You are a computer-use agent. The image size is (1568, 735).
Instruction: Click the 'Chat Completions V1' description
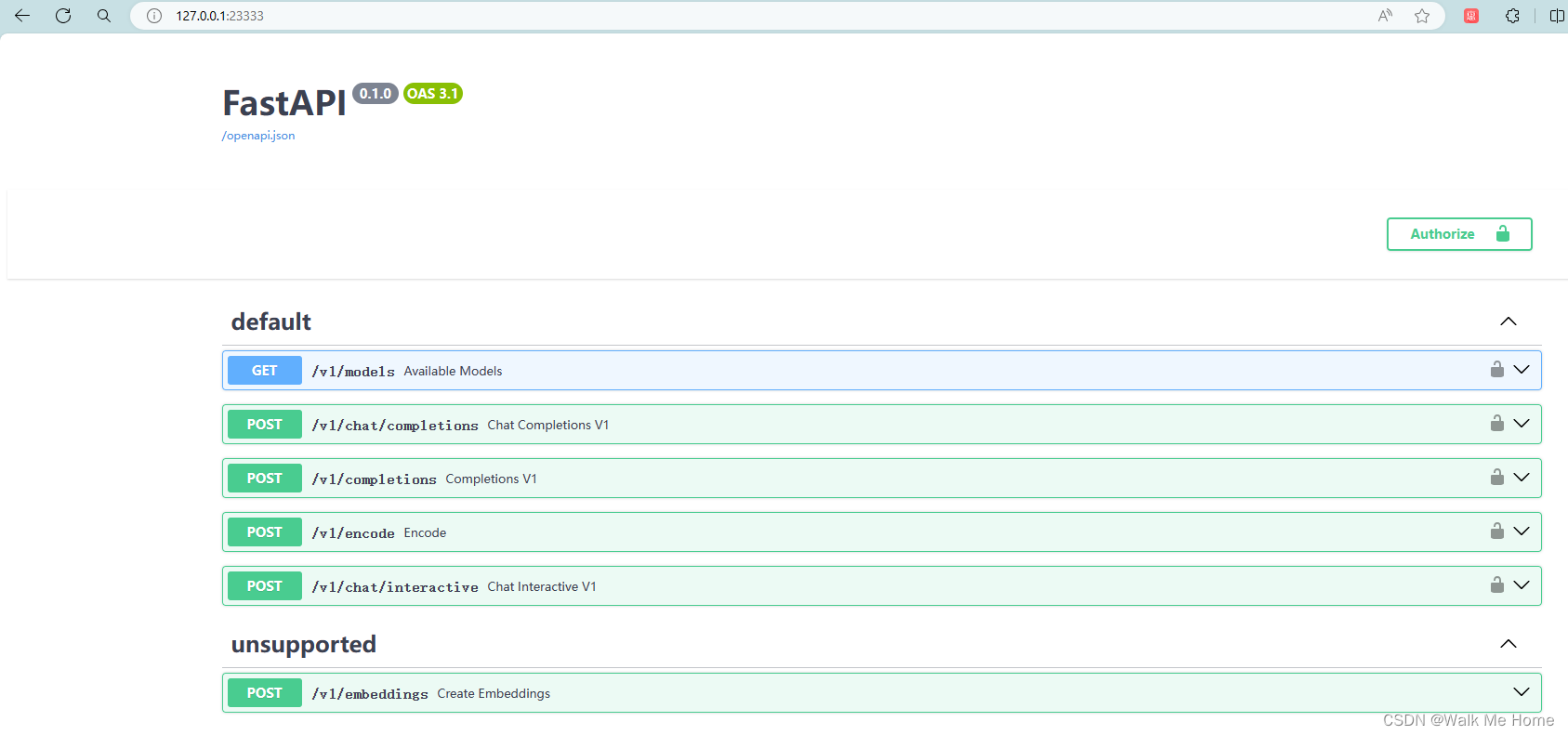click(x=548, y=425)
